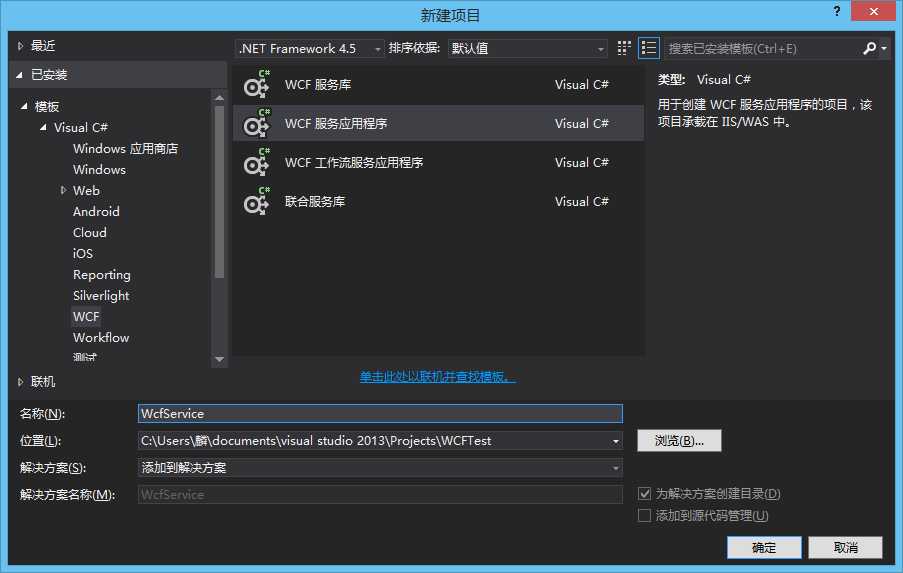Select the iOS template category

pyautogui.click(x=82, y=253)
